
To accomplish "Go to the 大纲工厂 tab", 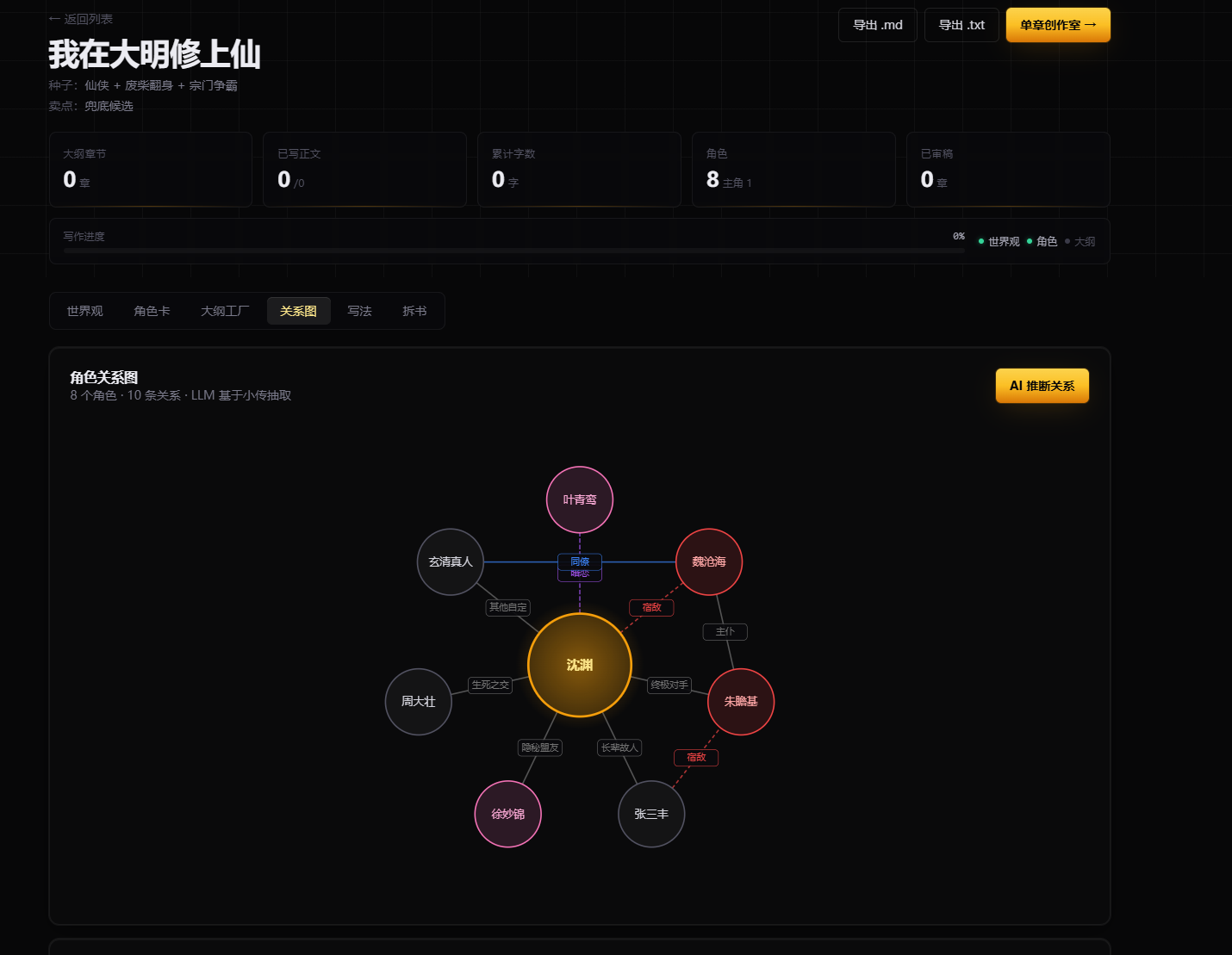I will click(x=225, y=311).
